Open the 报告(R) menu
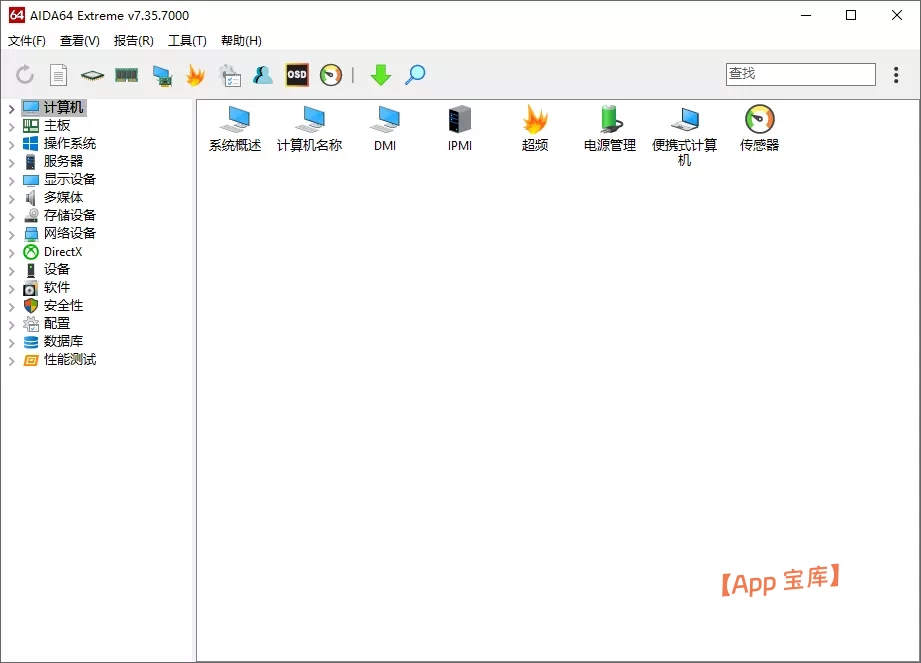This screenshot has height=663, width=921. [x=134, y=41]
